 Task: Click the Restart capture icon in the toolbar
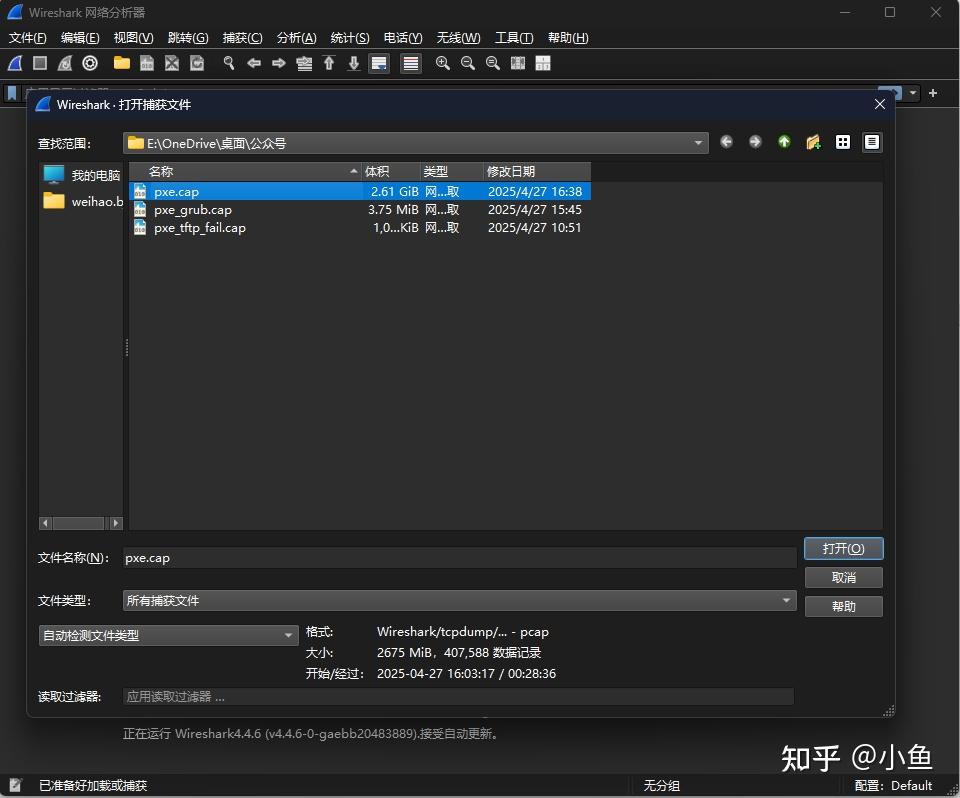[65, 63]
